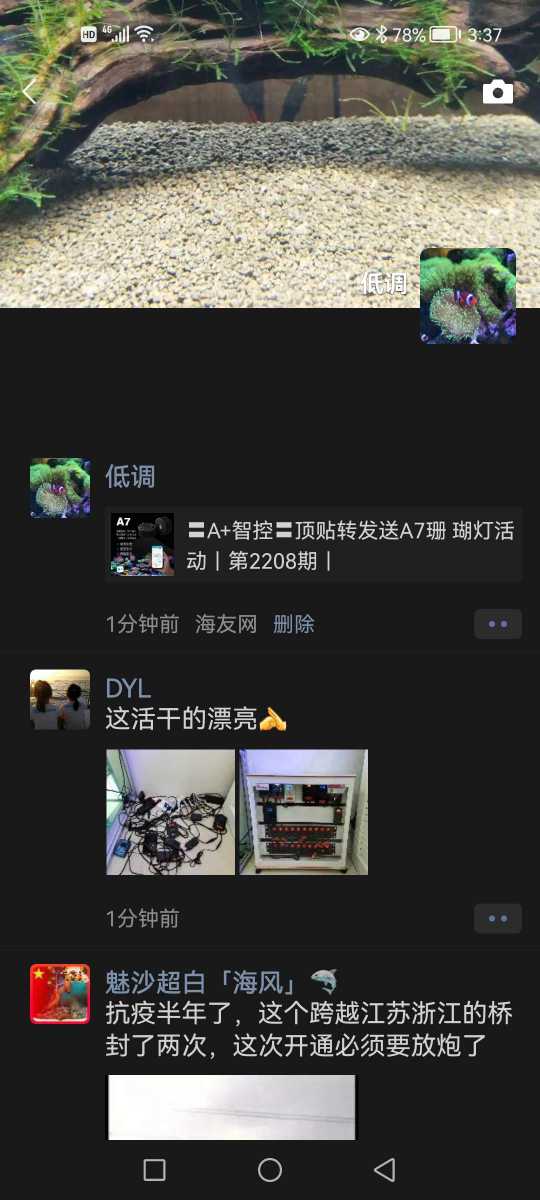This screenshot has width=540, height=1200.
Task: Tap the back arrow at top left
Action: tap(29, 92)
